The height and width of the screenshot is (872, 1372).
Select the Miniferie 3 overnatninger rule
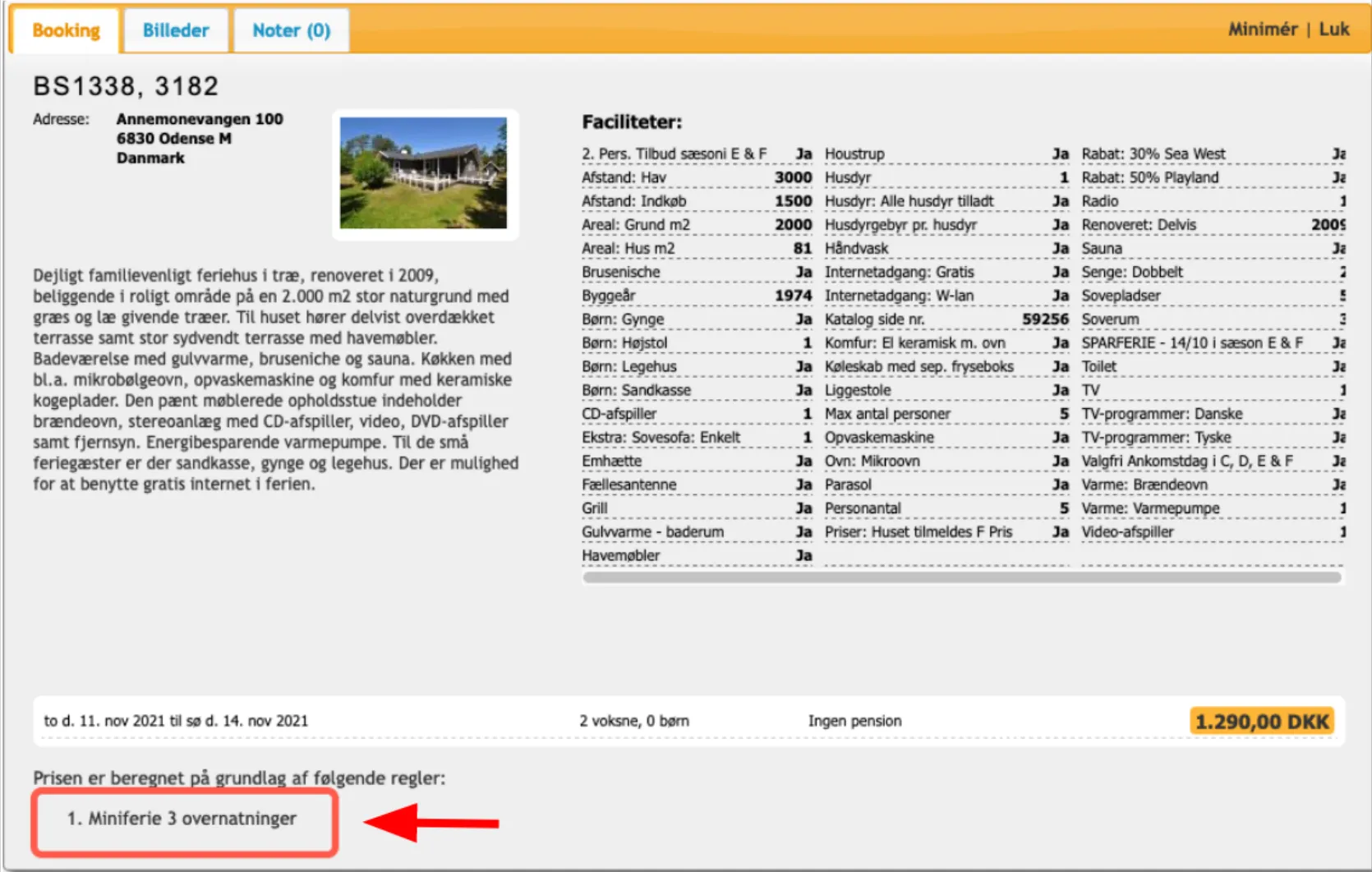point(182,819)
